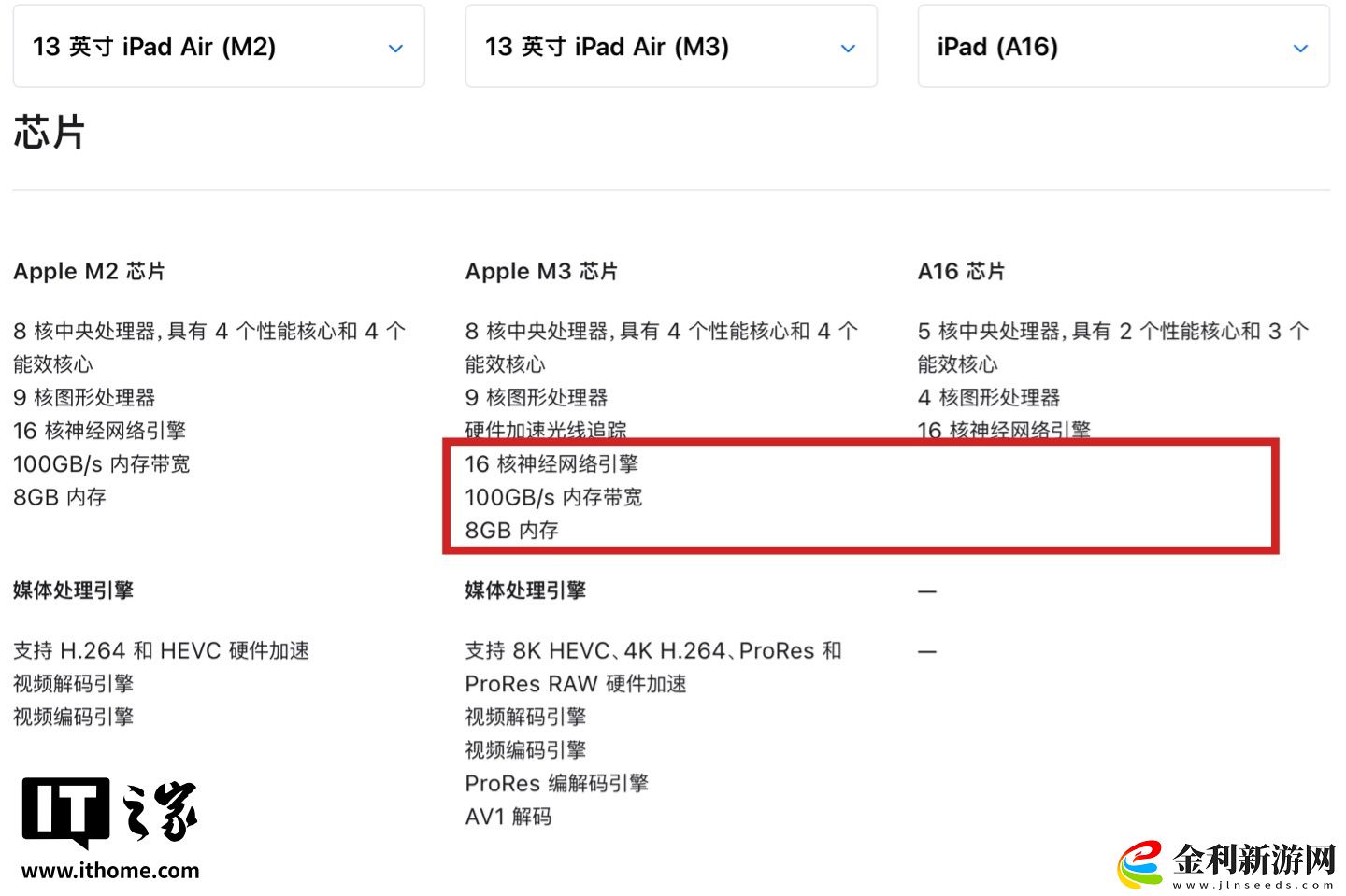Click the chevron on the iPad Air (M3) selector

(848, 47)
